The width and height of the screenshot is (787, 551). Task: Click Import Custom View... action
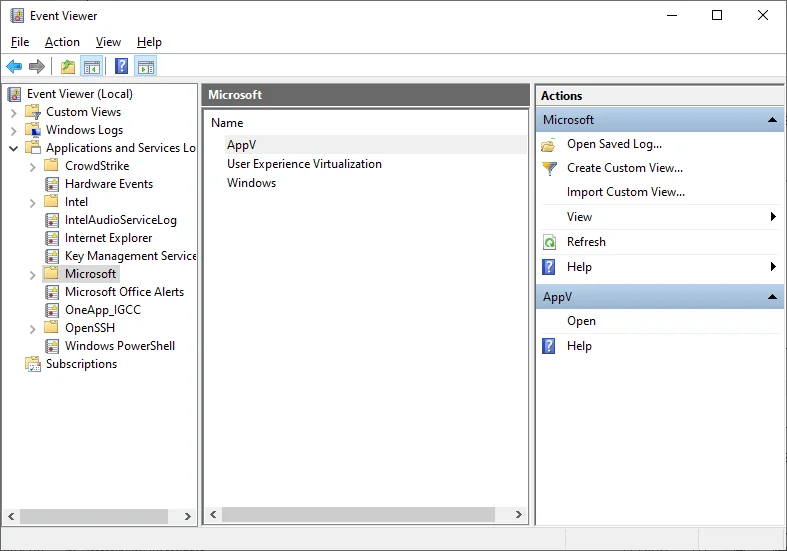[x=626, y=192]
